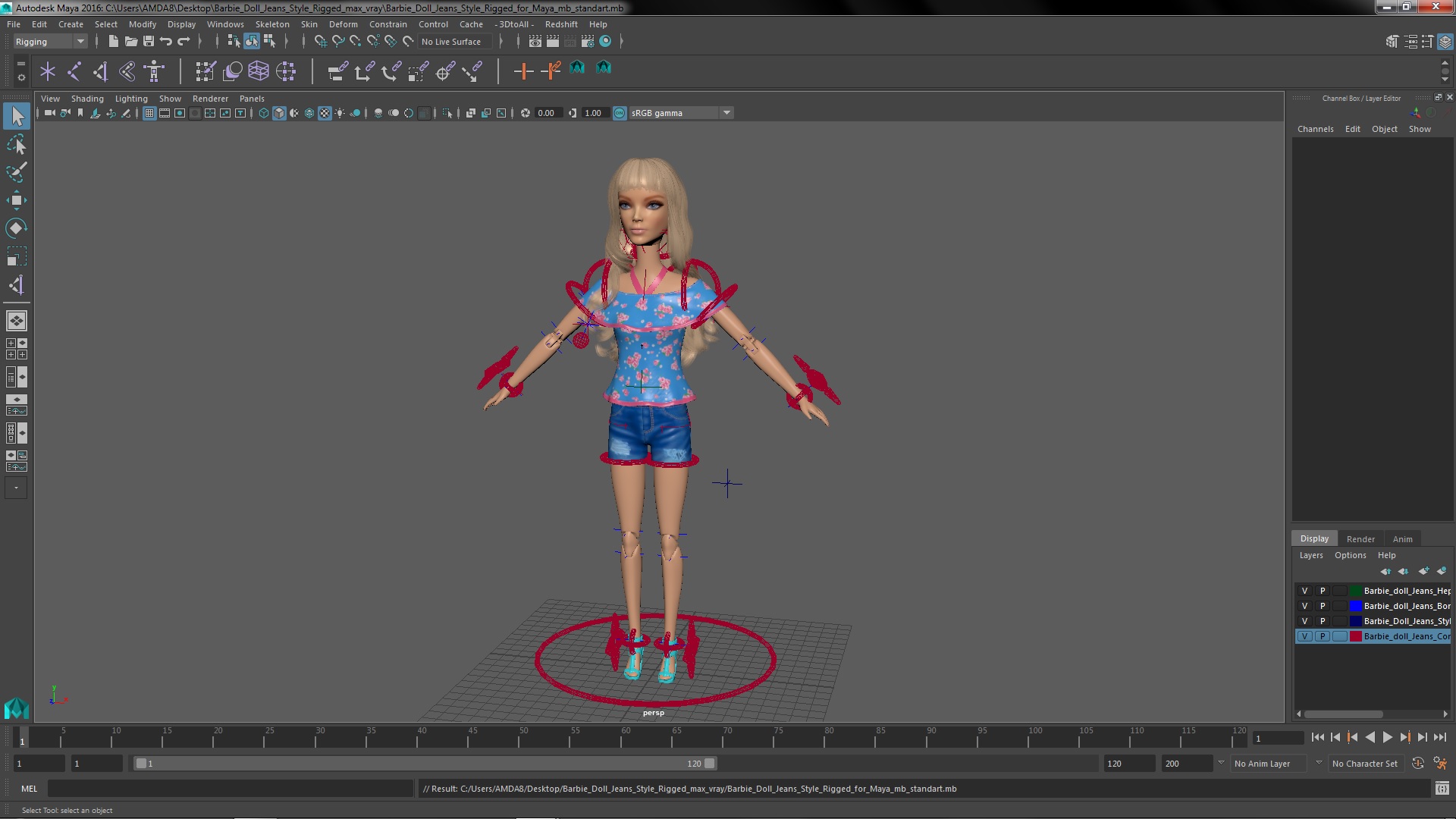Choose the Move tool in the toolbox

(x=17, y=200)
